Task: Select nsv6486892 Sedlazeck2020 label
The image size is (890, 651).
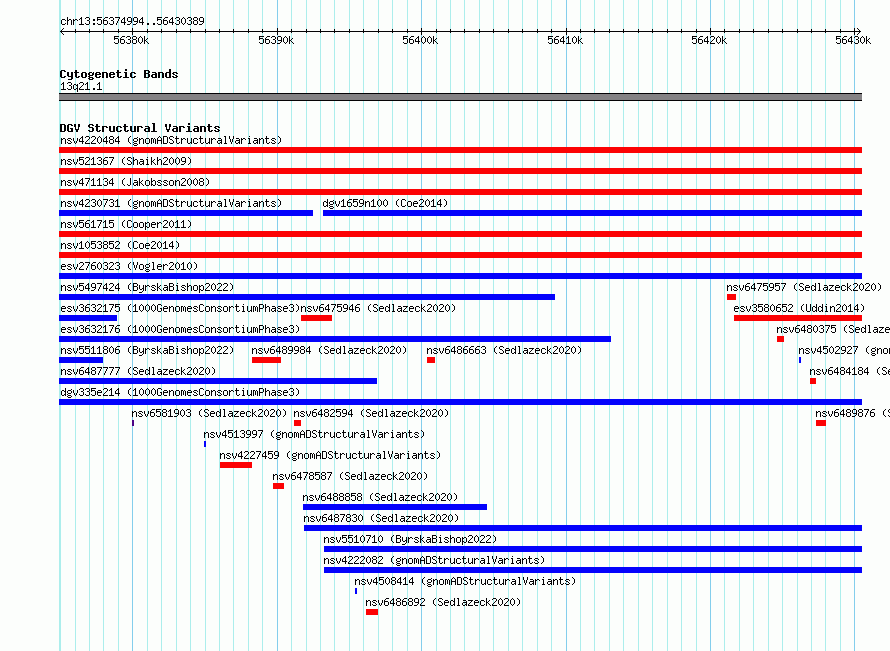Action: 443,602
